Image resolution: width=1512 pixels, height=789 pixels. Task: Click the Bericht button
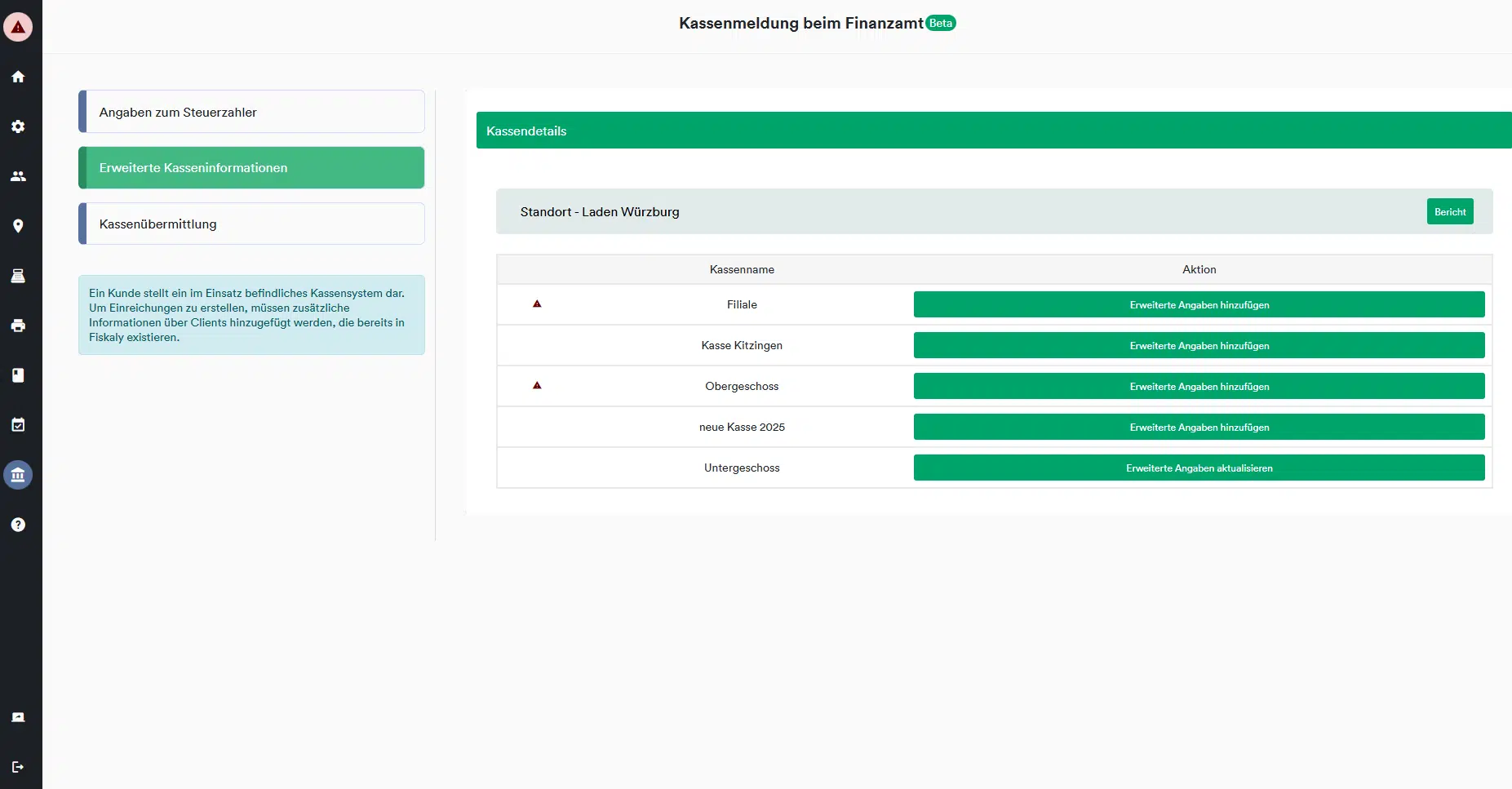click(x=1450, y=211)
